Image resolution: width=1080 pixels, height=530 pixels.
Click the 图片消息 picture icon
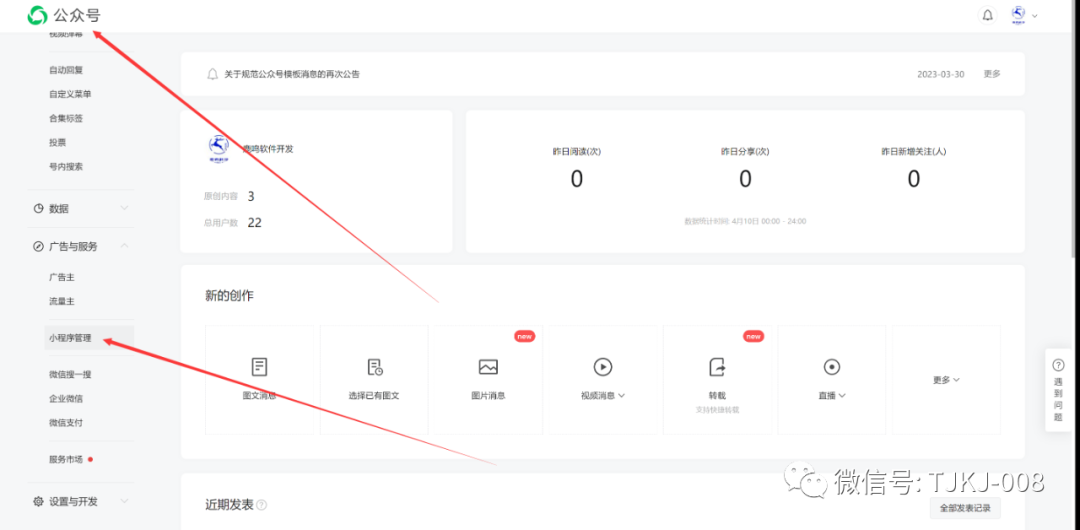point(488,367)
